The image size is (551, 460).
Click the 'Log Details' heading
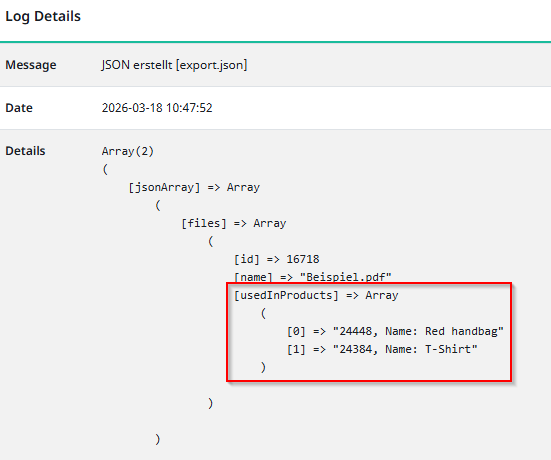(43, 17)
